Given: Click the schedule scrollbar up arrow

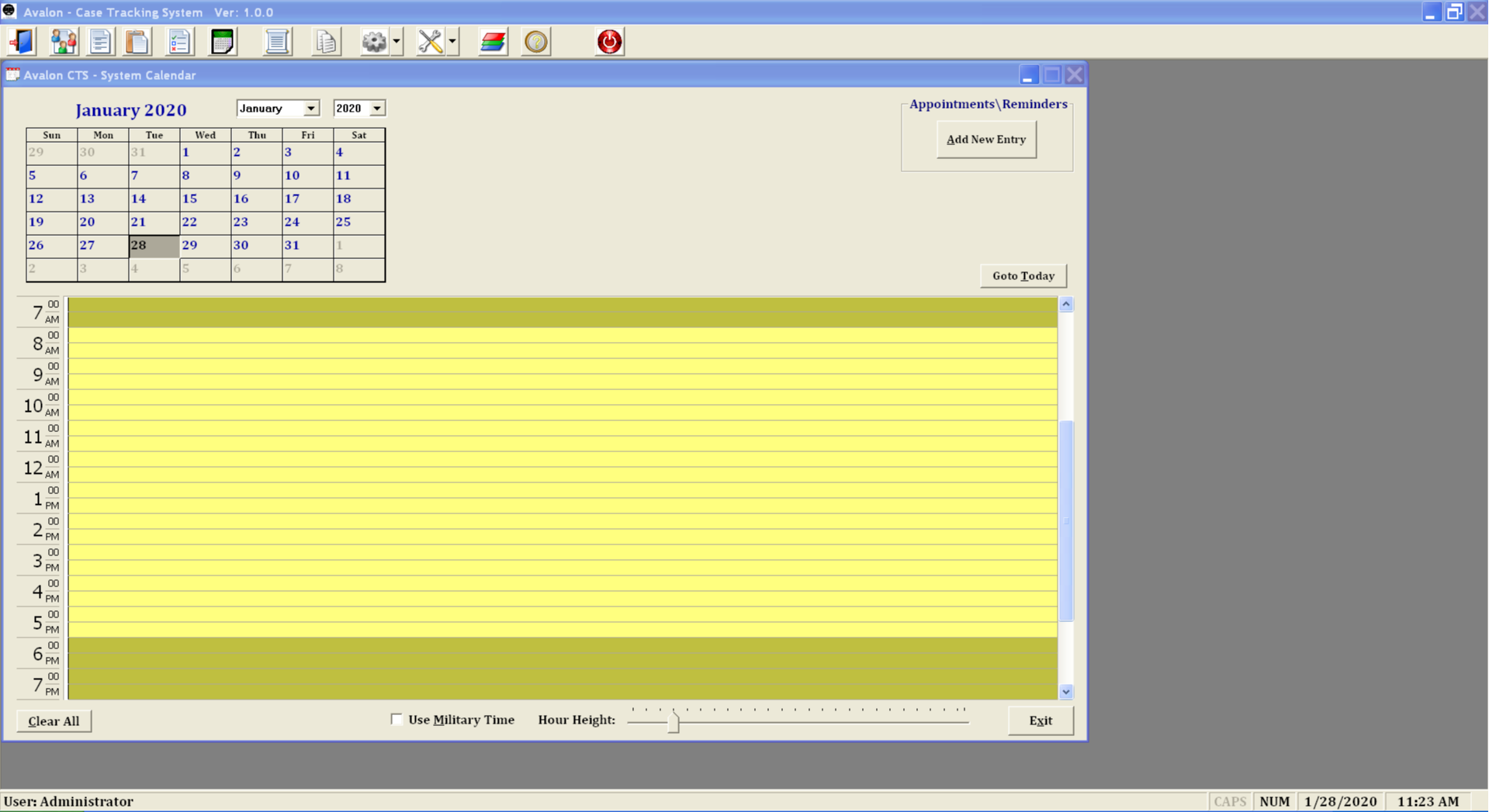Looking at the screenshot, I should [1066, 304].
